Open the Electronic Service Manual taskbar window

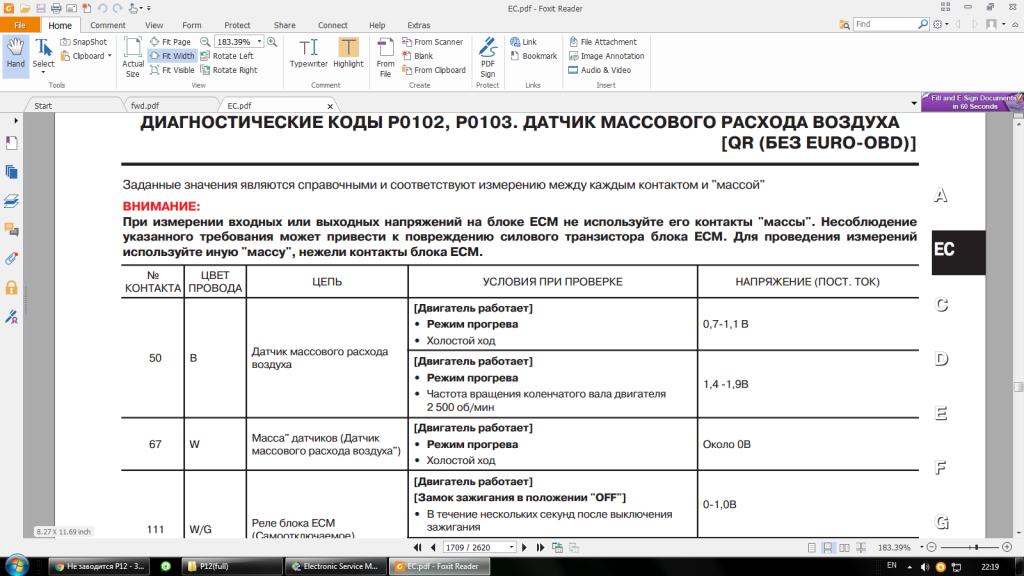pyautogui.click(x=335, y=566)
